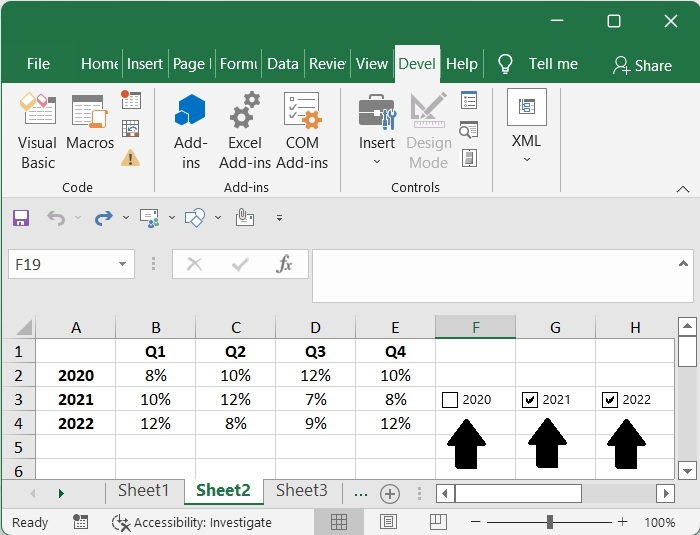Open the Visual Basic editor

click(x=38, y=130)
